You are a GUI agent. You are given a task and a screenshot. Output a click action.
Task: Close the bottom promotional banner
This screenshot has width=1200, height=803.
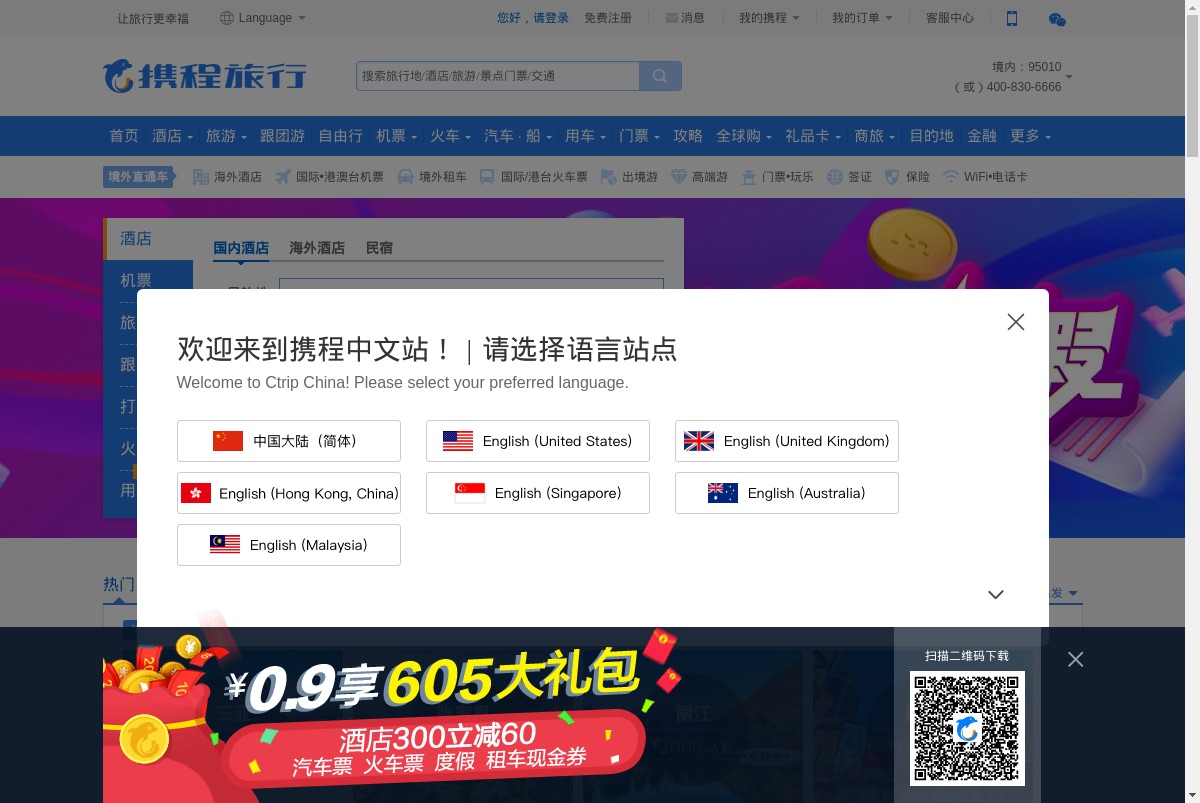[x=1075, y=659]
